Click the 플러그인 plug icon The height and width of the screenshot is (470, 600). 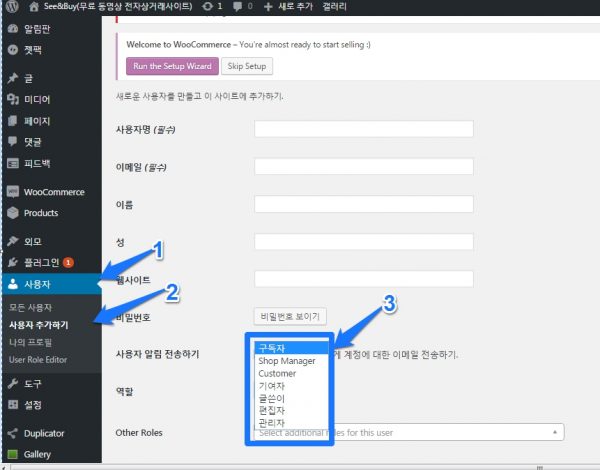pyautogui.click(x=13, y=263)
